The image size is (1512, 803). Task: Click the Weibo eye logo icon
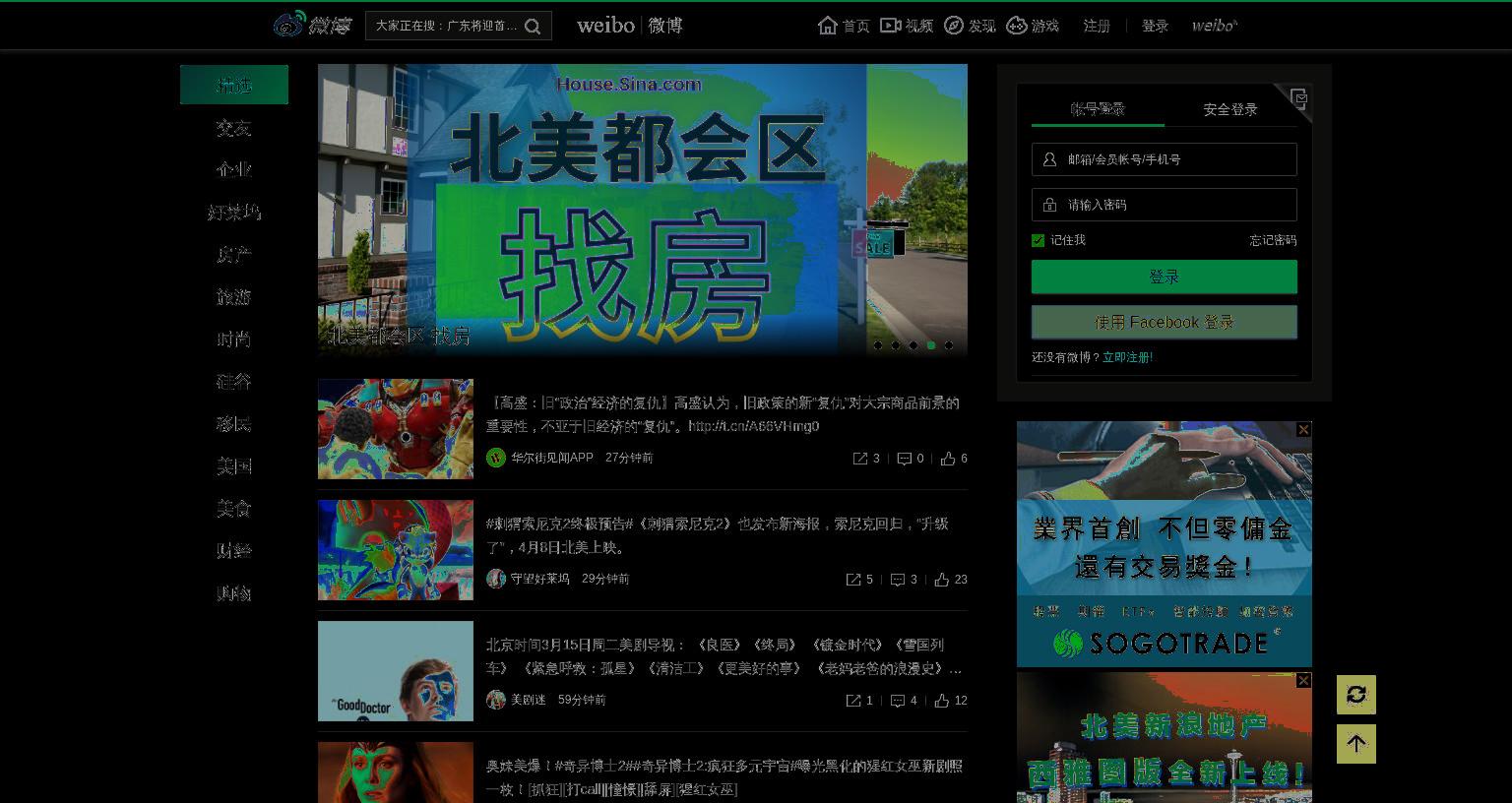(x=289, y=25)
